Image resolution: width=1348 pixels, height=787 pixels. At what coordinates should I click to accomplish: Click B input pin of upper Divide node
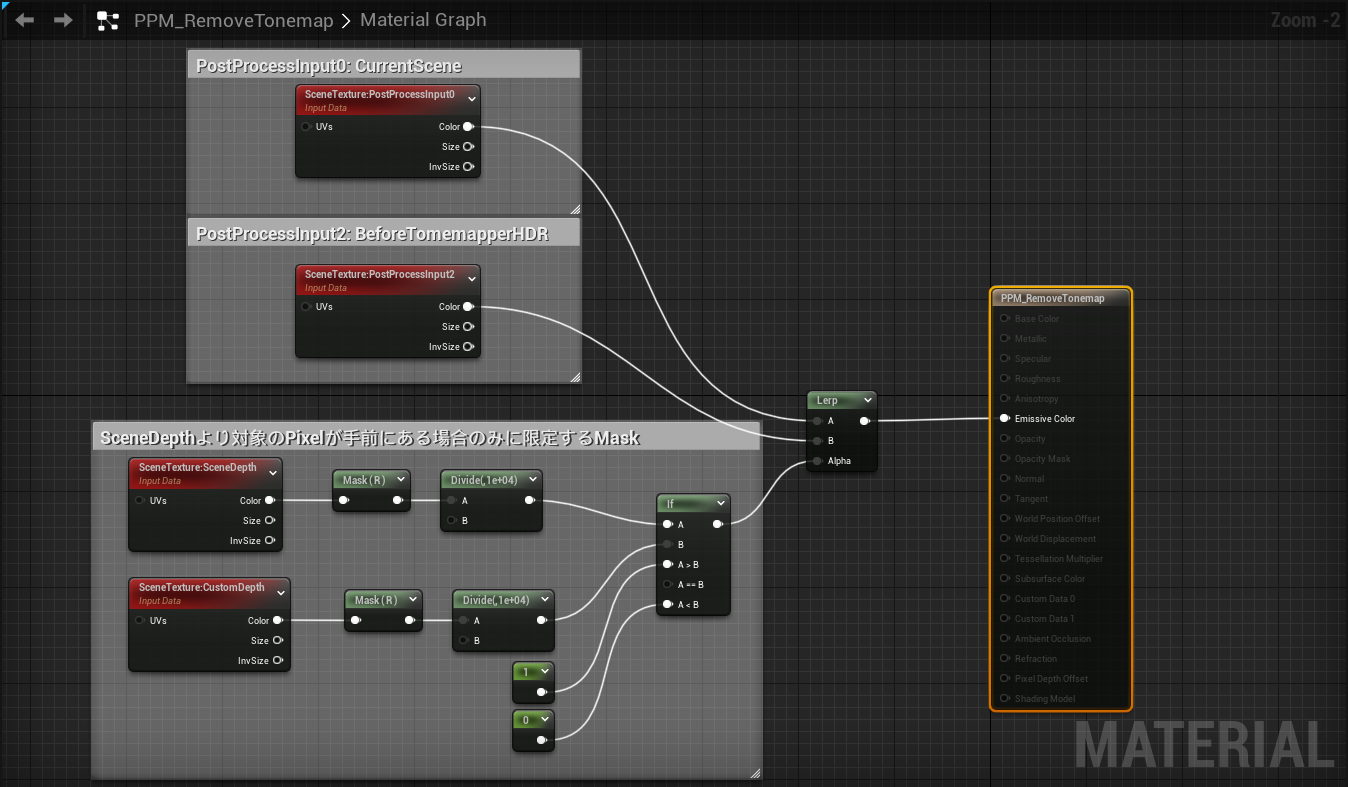tap(451, 521)
